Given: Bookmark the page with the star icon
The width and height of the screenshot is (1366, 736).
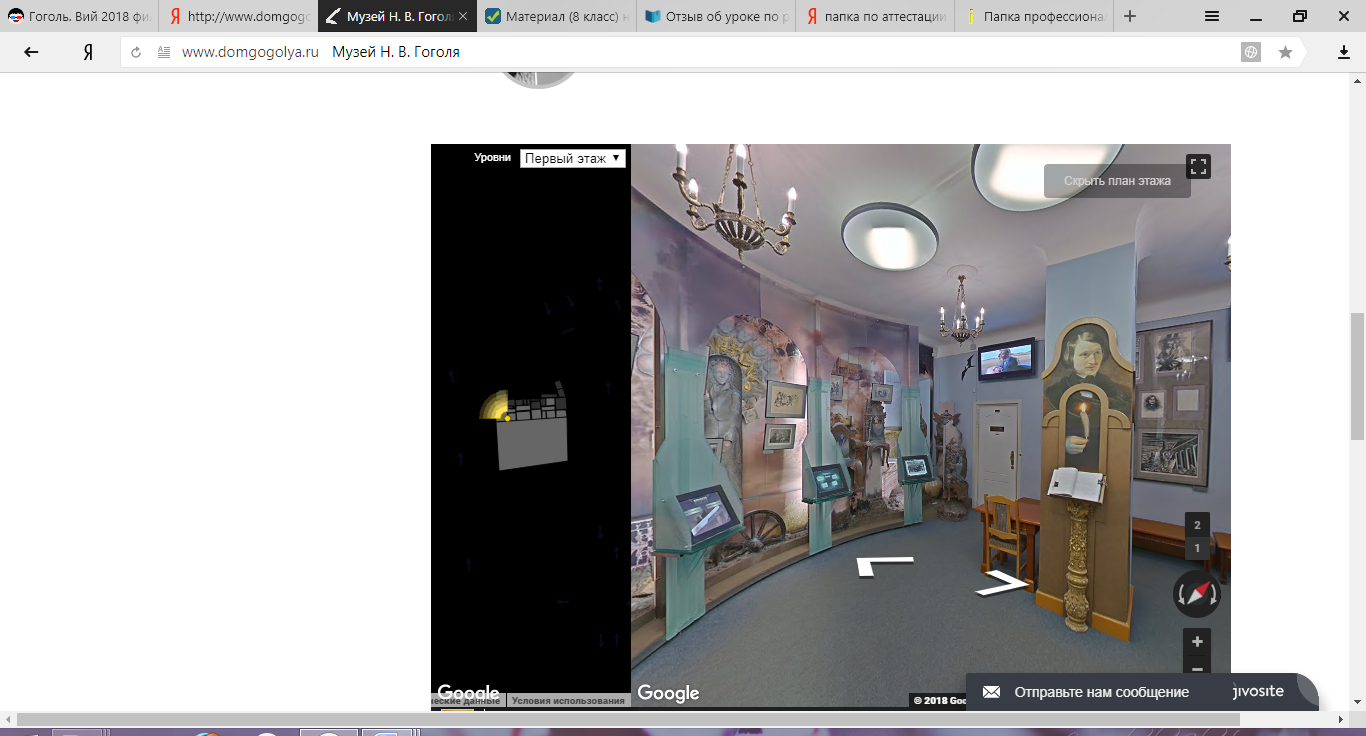Looking at the screenshot, I should pos(1285,52).
